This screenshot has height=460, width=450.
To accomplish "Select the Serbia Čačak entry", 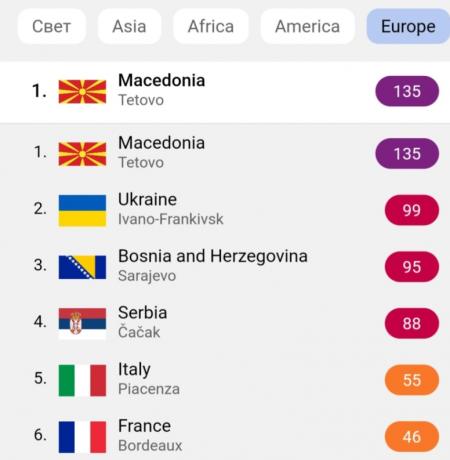I will pyautogui.click(x=225, y=323).
